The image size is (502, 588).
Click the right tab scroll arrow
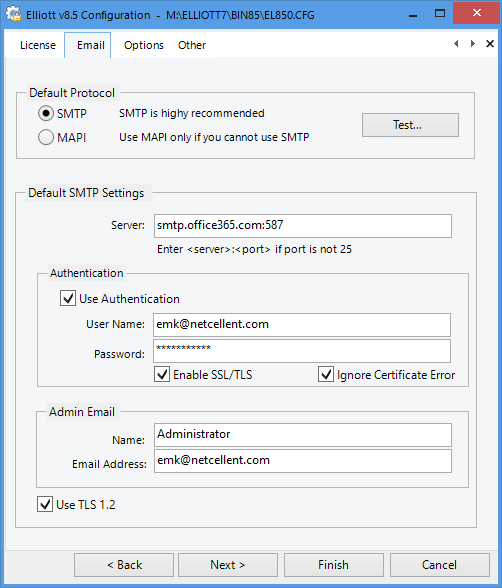coord(473,44)
